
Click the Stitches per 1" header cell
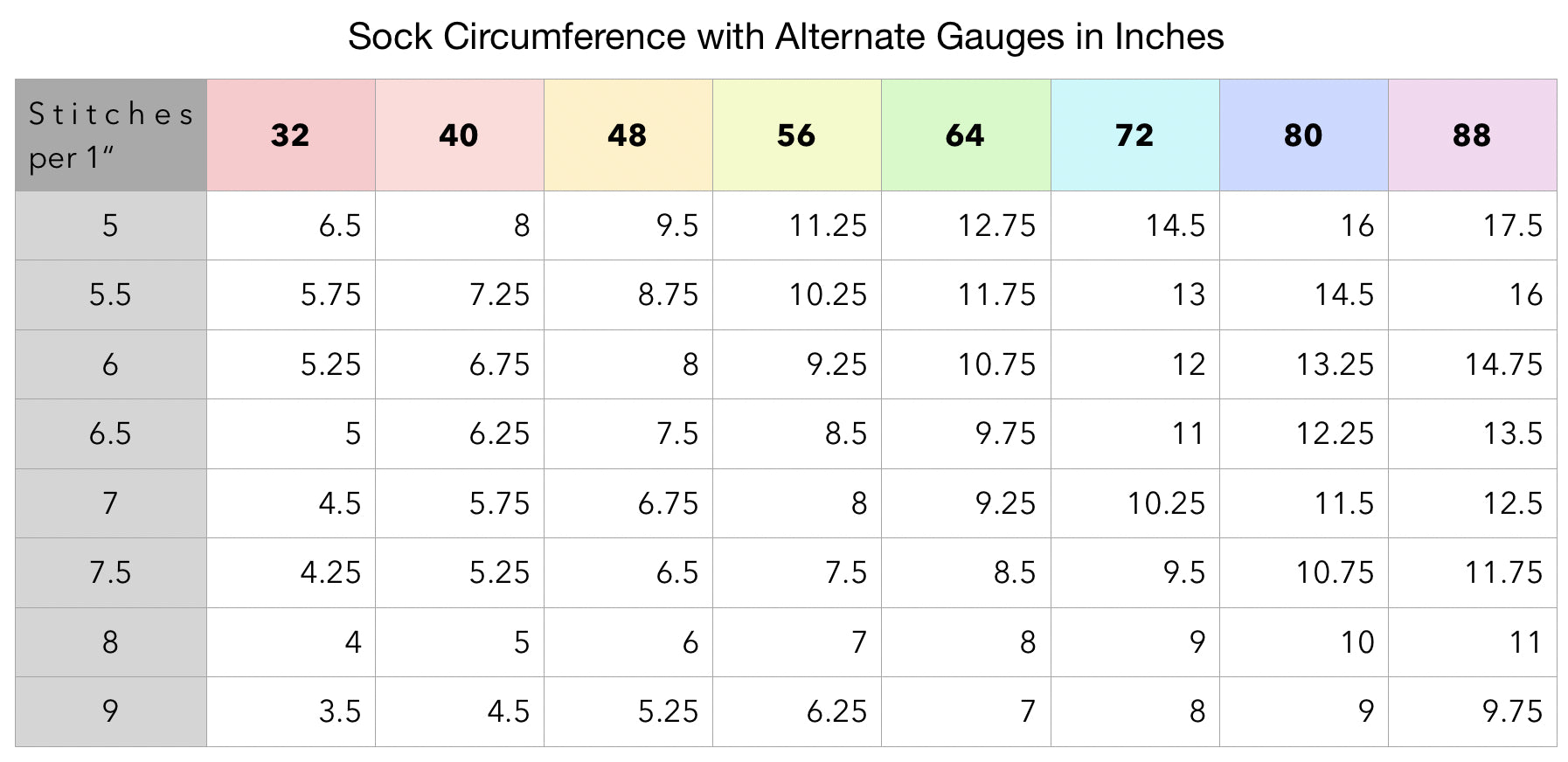click(110, 135)
